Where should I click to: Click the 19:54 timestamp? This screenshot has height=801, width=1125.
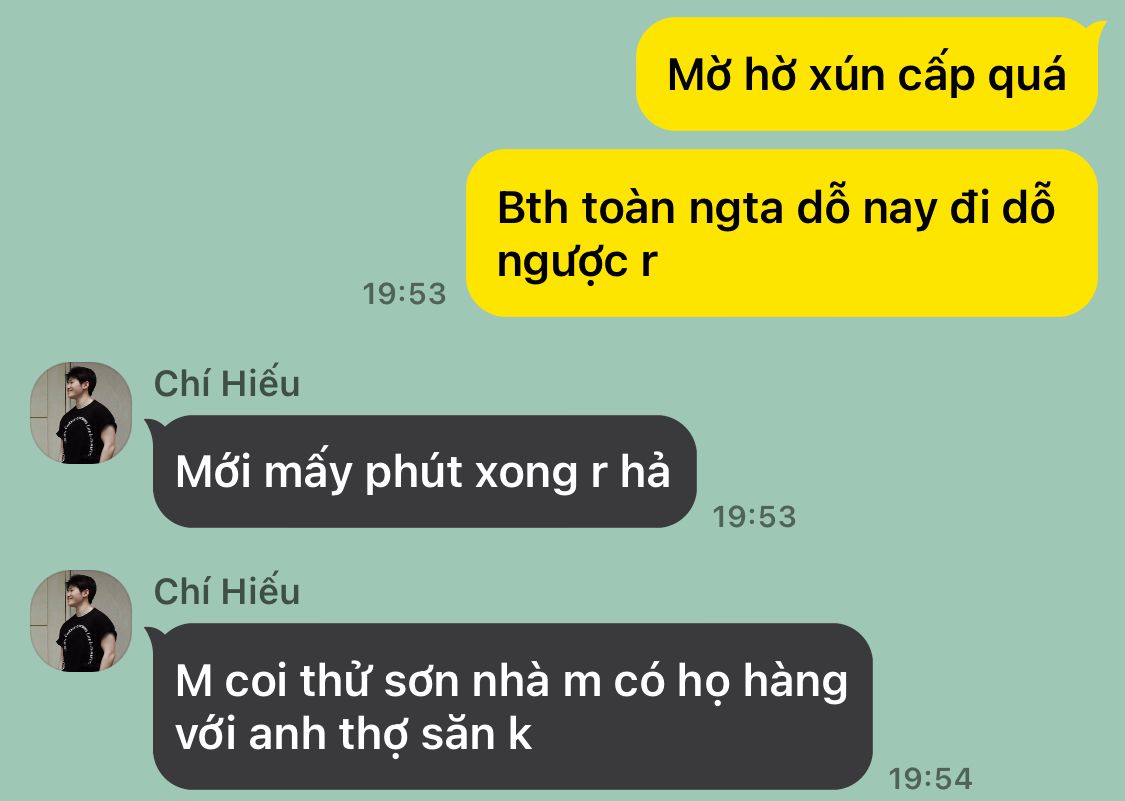coord(931,779)
